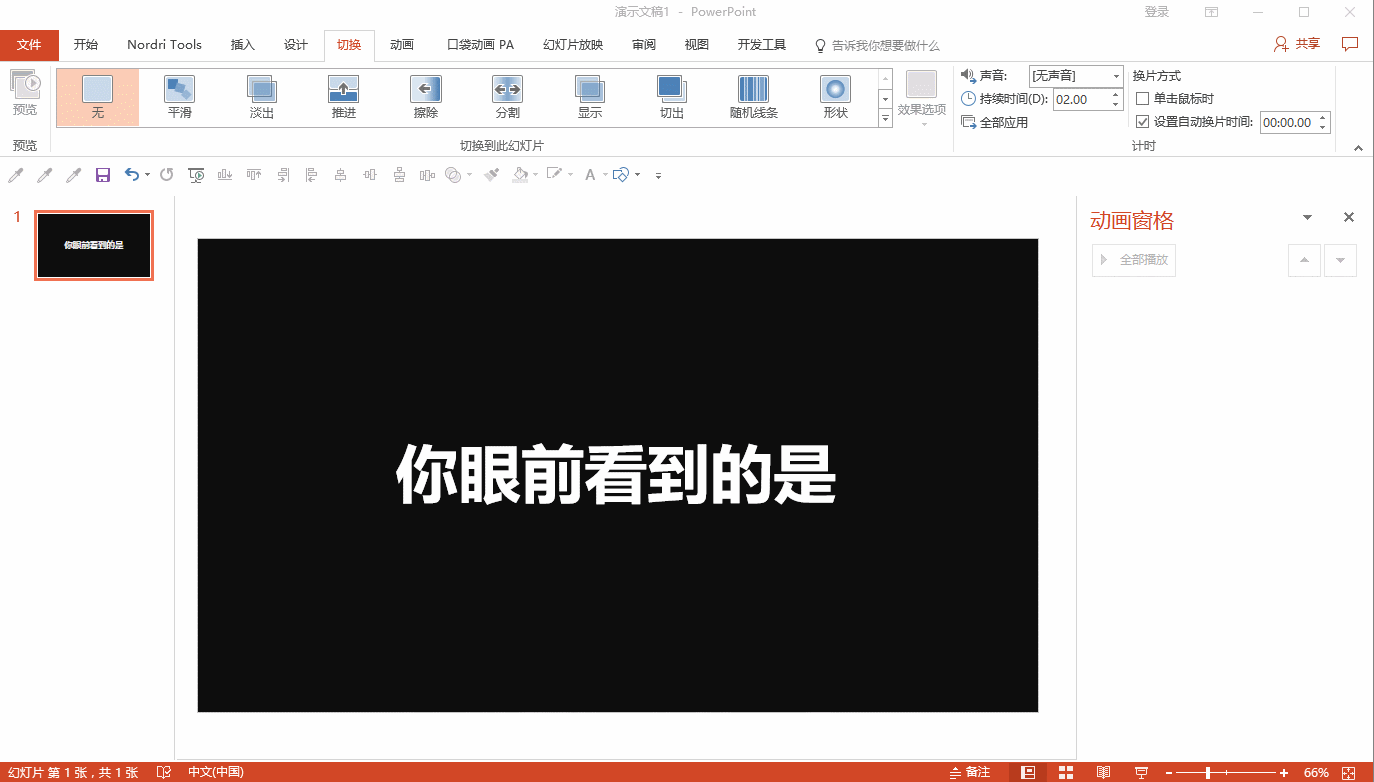The image size is (1374, 782).
Task: Click the 共享 share button
Action: pyautogui.click(x=1297, y=44)
